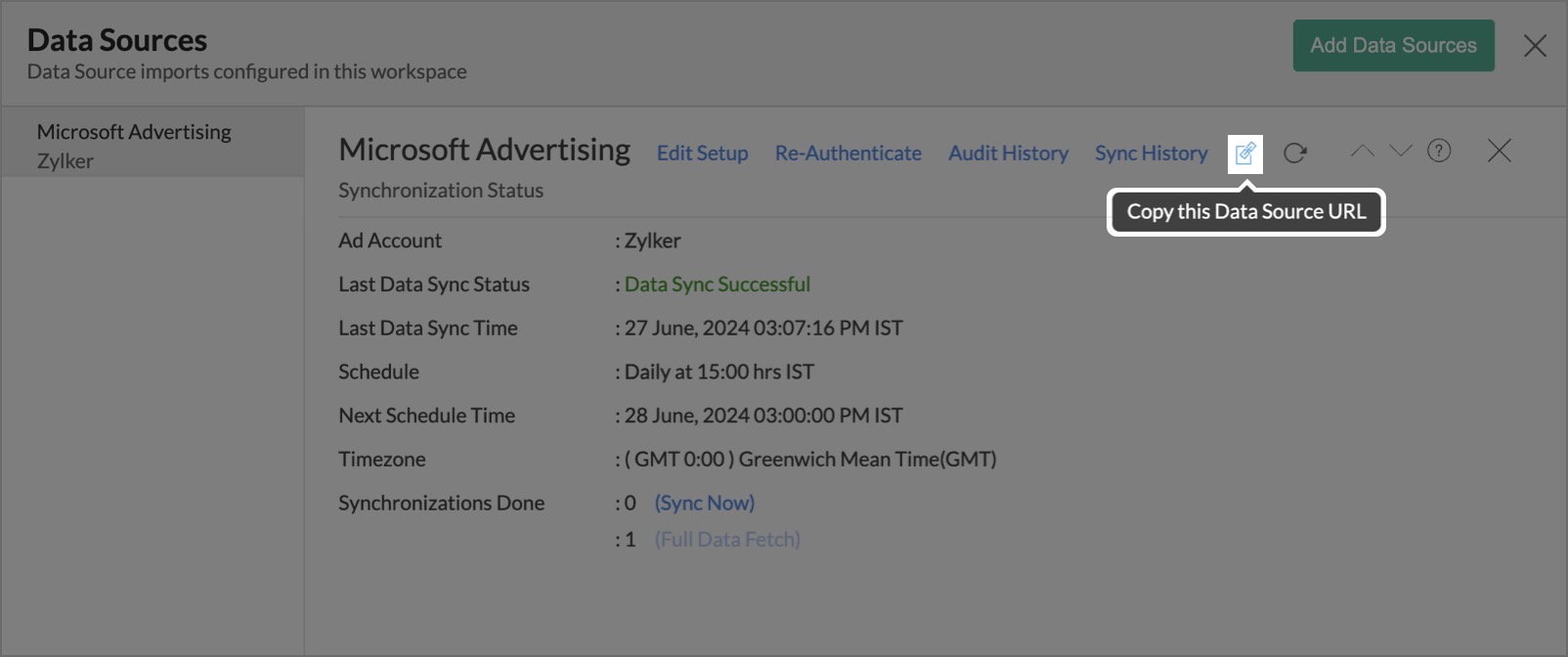The height and width of the screenshot is (657, 1568).
Task: Click the Data Sync Successful status text
Action: click(x=717, y=285)
